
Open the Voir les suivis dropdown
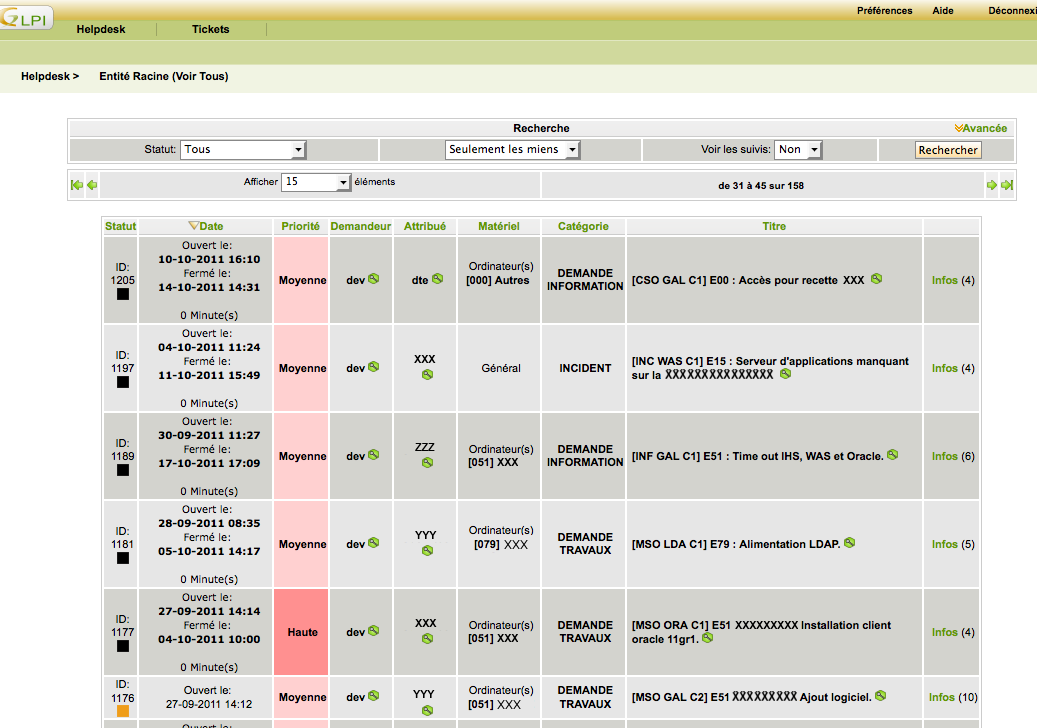pos(798,149)
